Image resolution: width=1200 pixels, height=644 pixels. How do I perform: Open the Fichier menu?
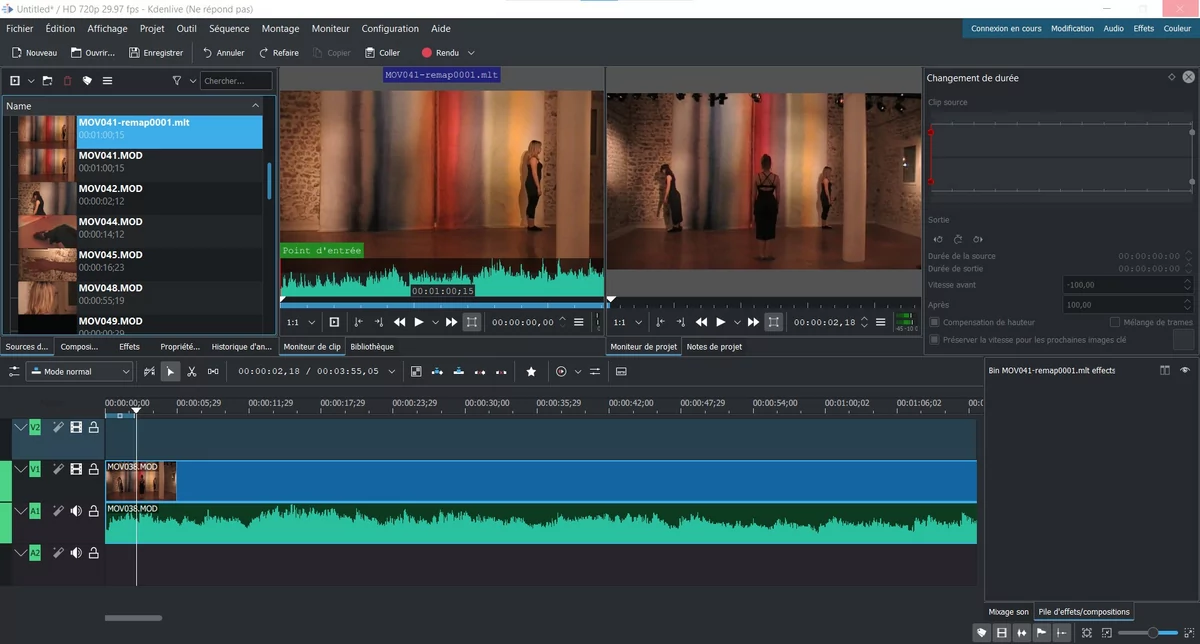(19, 29)
